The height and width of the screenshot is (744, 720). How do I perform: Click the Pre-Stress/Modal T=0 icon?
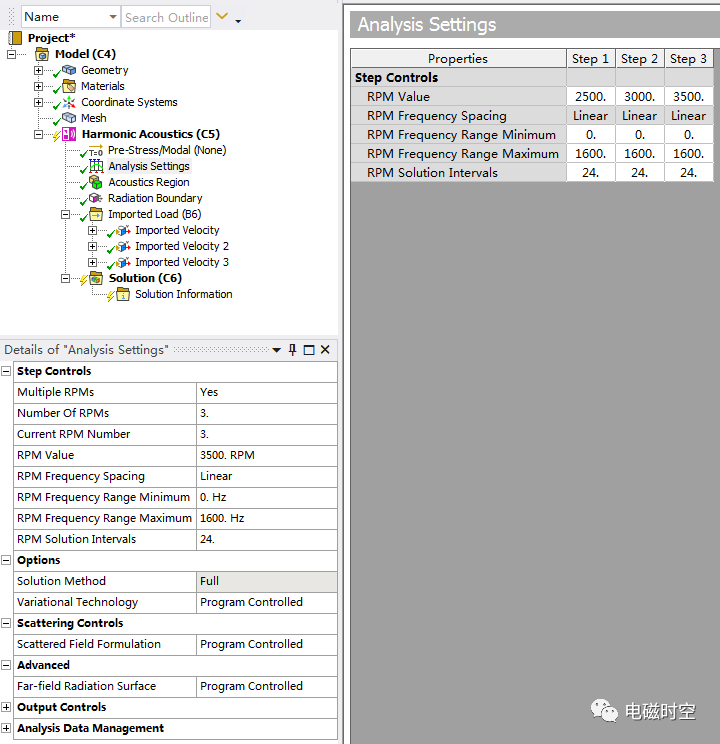click(95, 150)
